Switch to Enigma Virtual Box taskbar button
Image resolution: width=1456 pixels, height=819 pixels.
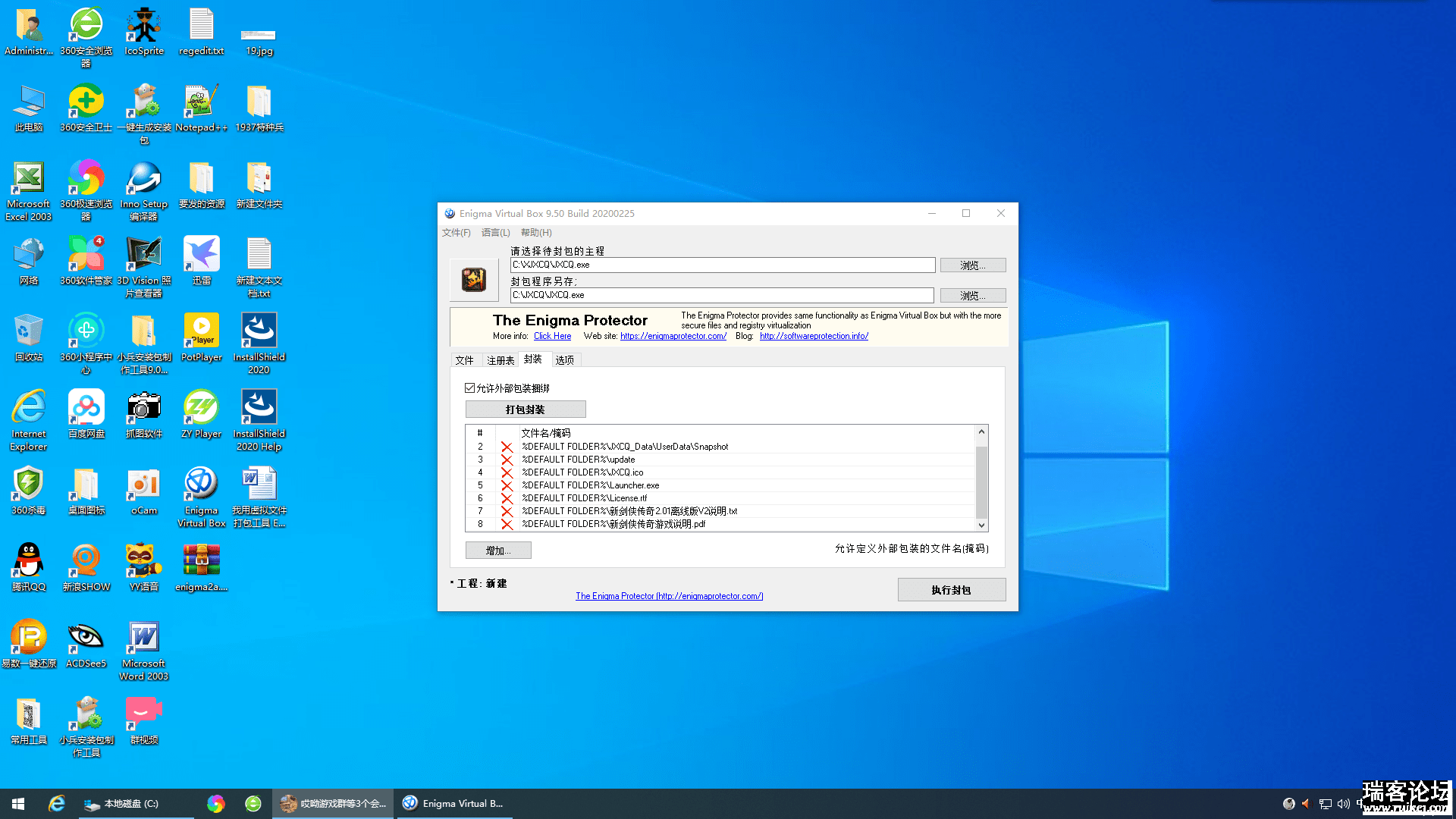click(x=453, y=804)
